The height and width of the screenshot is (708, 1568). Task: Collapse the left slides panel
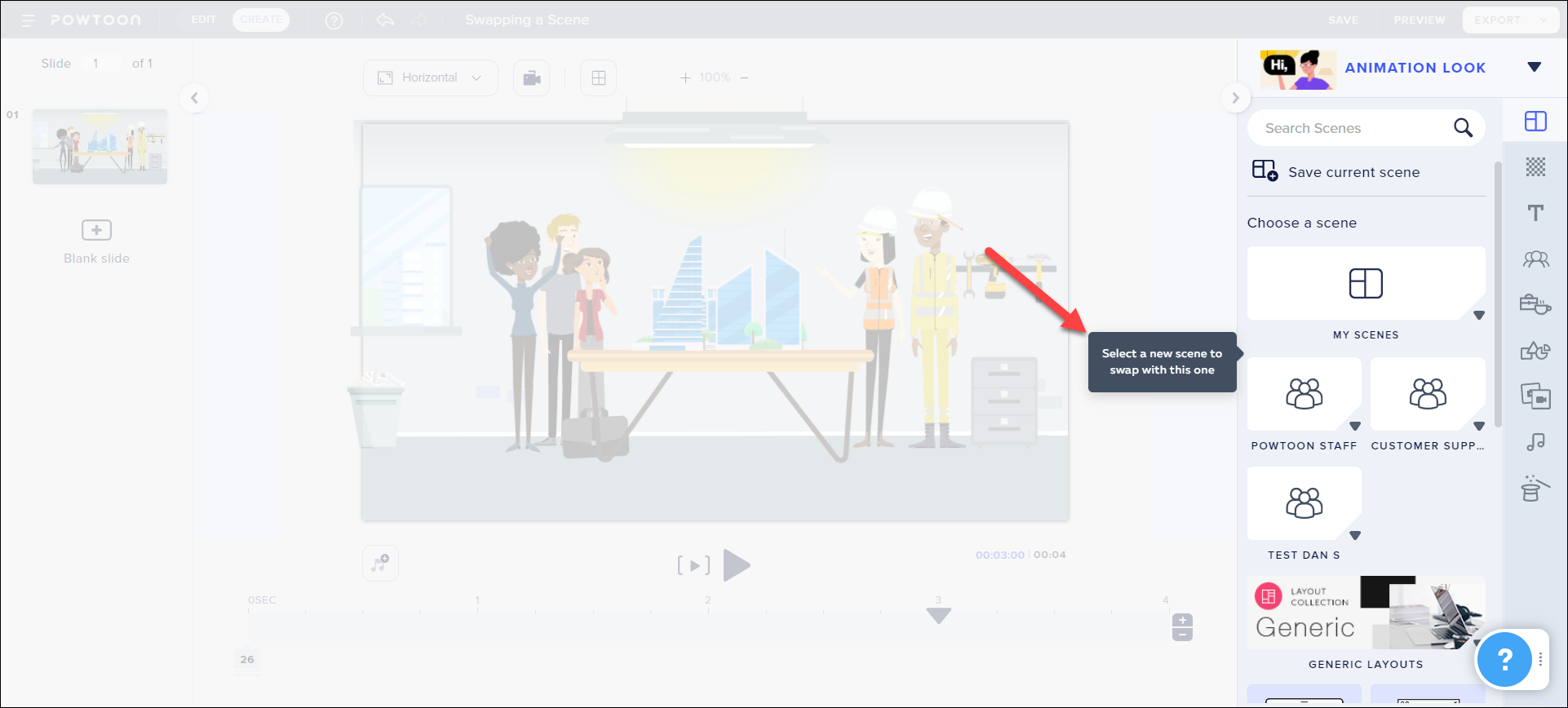point(194,98)
